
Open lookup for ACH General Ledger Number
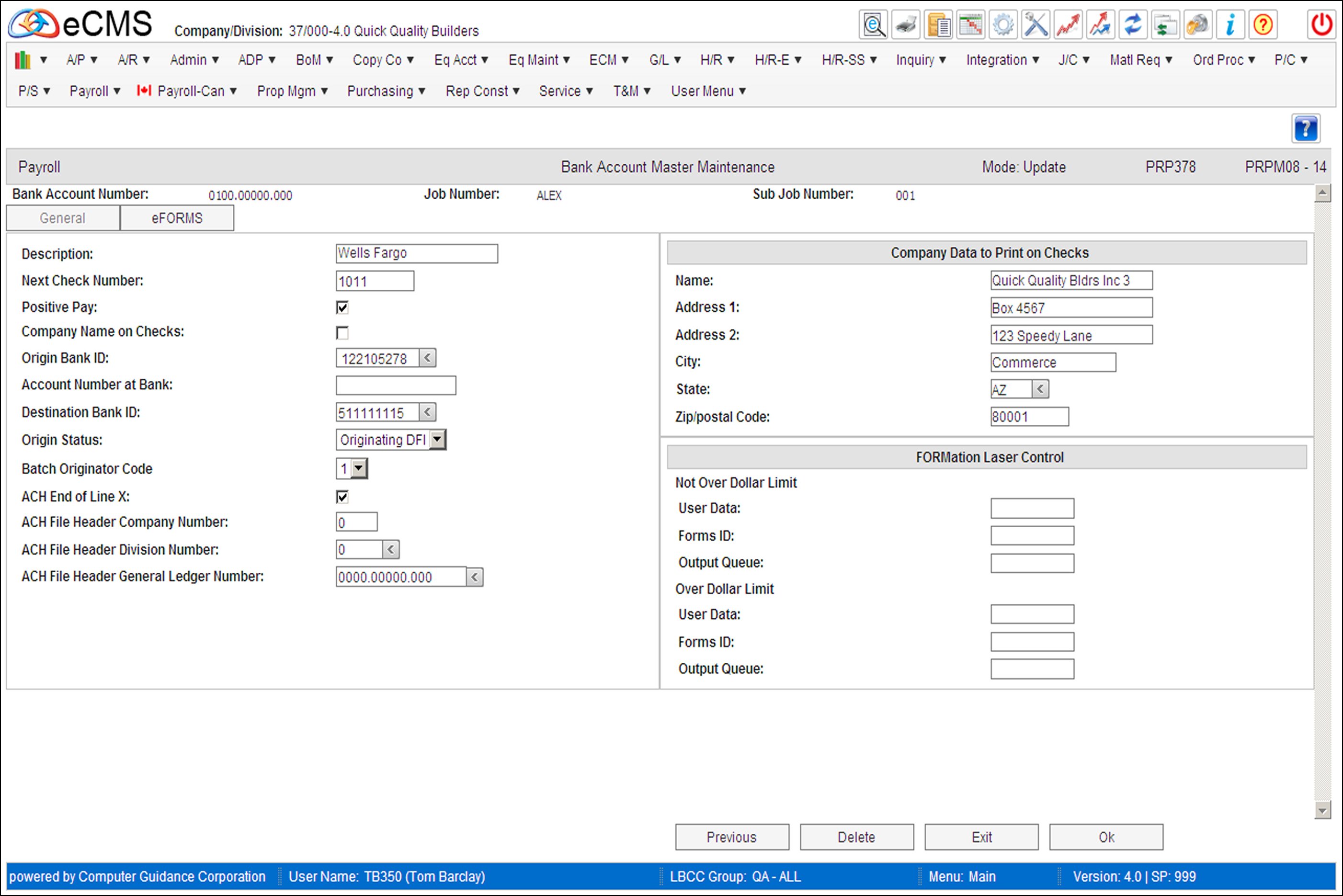(x=475, y=577)
